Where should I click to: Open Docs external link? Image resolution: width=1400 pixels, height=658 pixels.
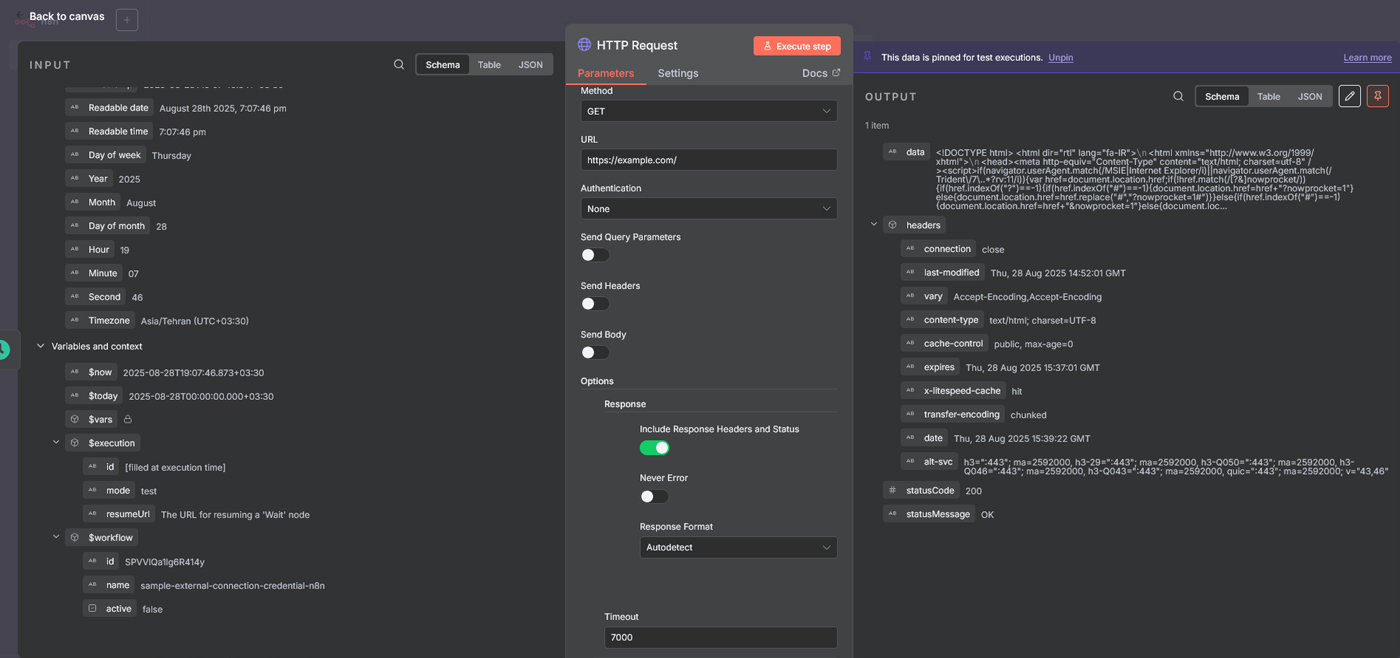click(820, 73)
